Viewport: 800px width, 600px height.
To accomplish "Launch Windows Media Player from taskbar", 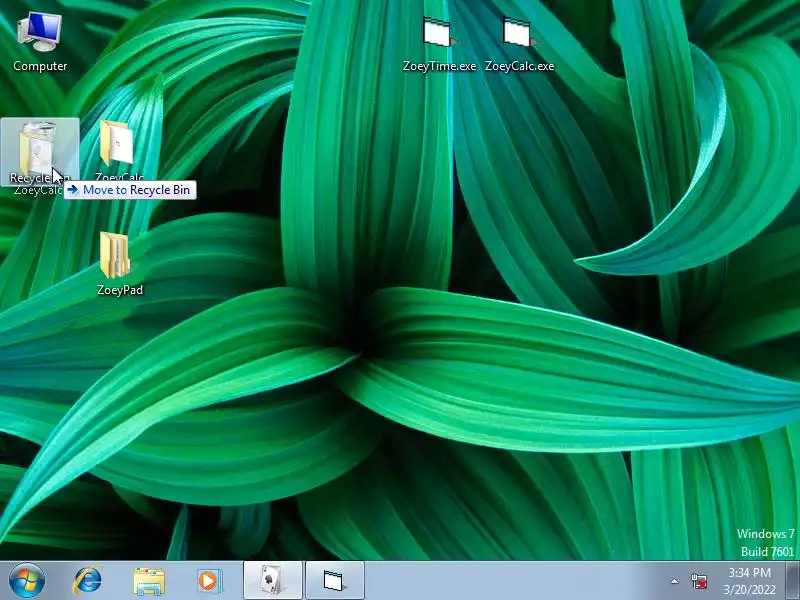I will click(209, 581).
